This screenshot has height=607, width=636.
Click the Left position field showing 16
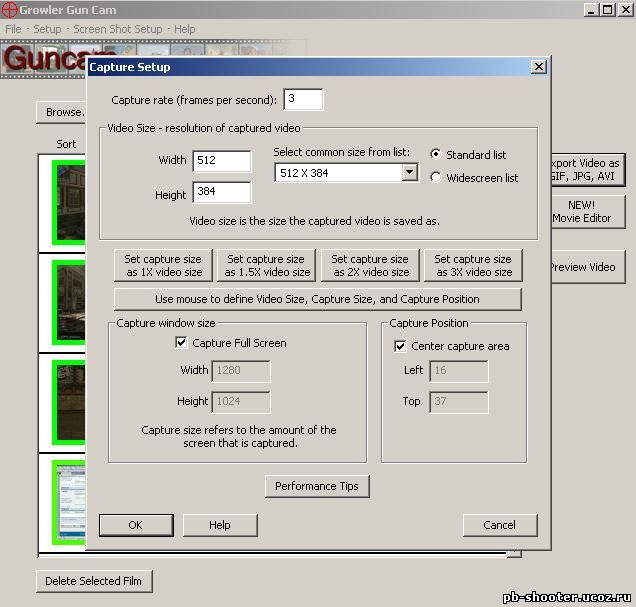pyautogui.click(x=459, y=371)
